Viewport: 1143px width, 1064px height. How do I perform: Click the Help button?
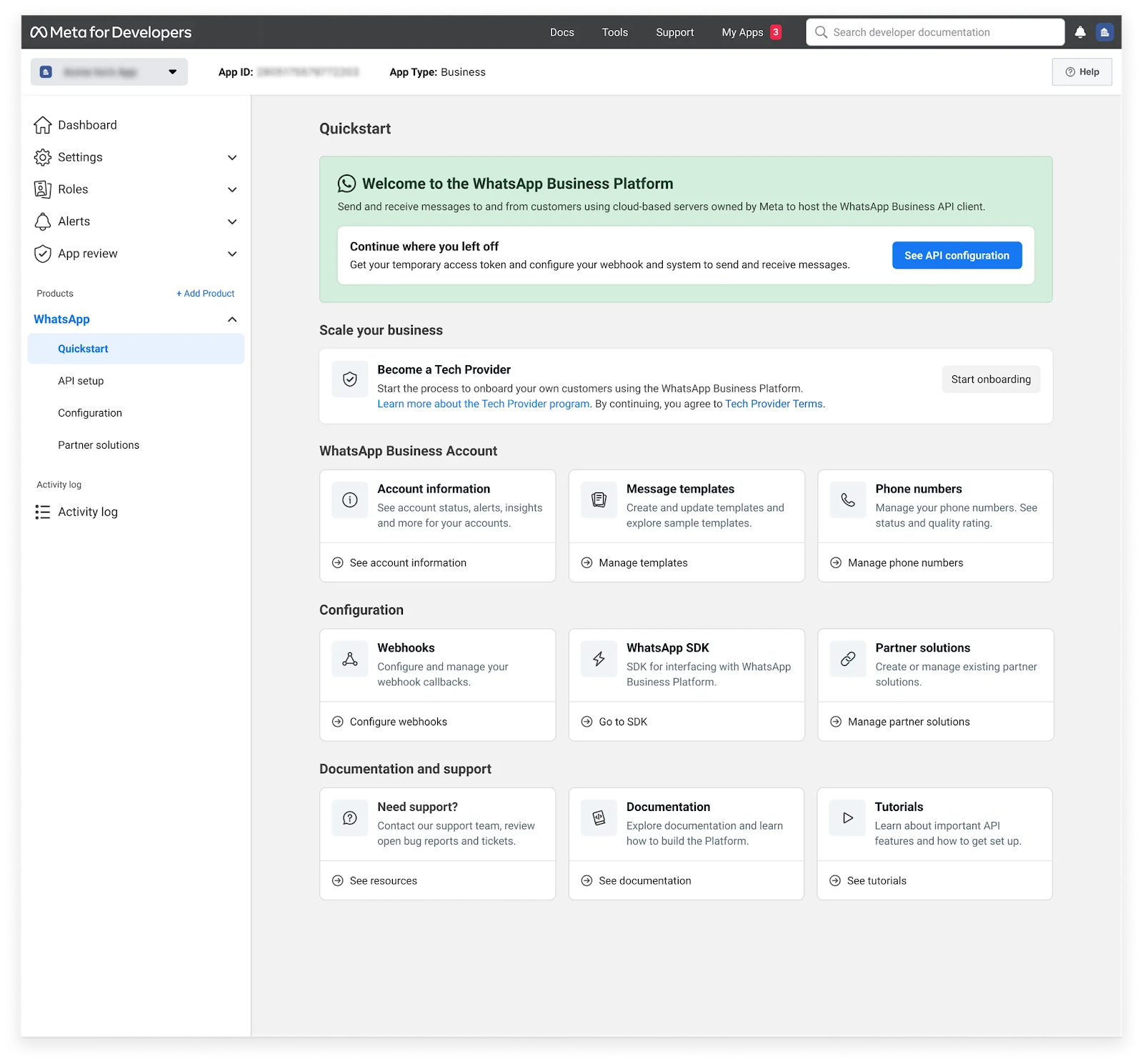tap(1082, 72)
